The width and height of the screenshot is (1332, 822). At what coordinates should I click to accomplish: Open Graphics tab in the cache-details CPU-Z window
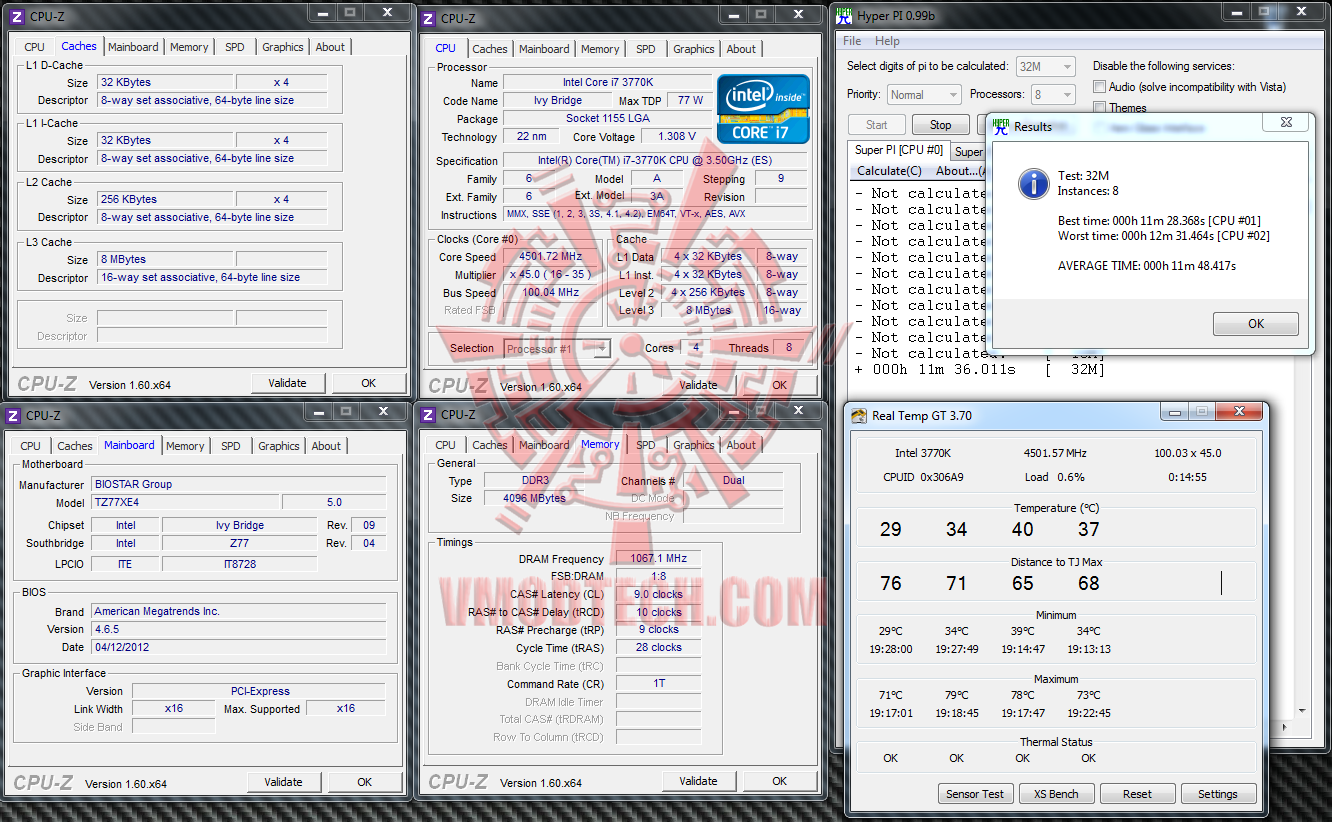pos(283,47)
